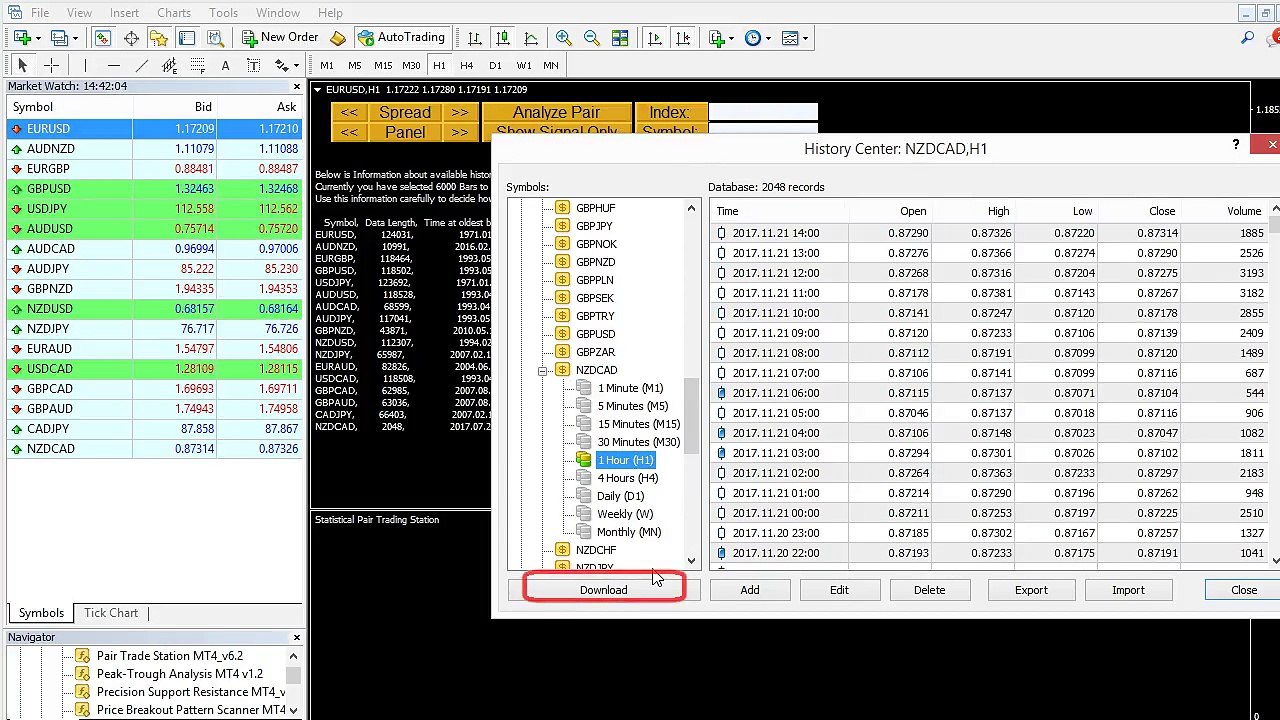Select Symbols tab in Market Watch
The width and height of the screenshot is (1280, 720).
click(41, 613)
